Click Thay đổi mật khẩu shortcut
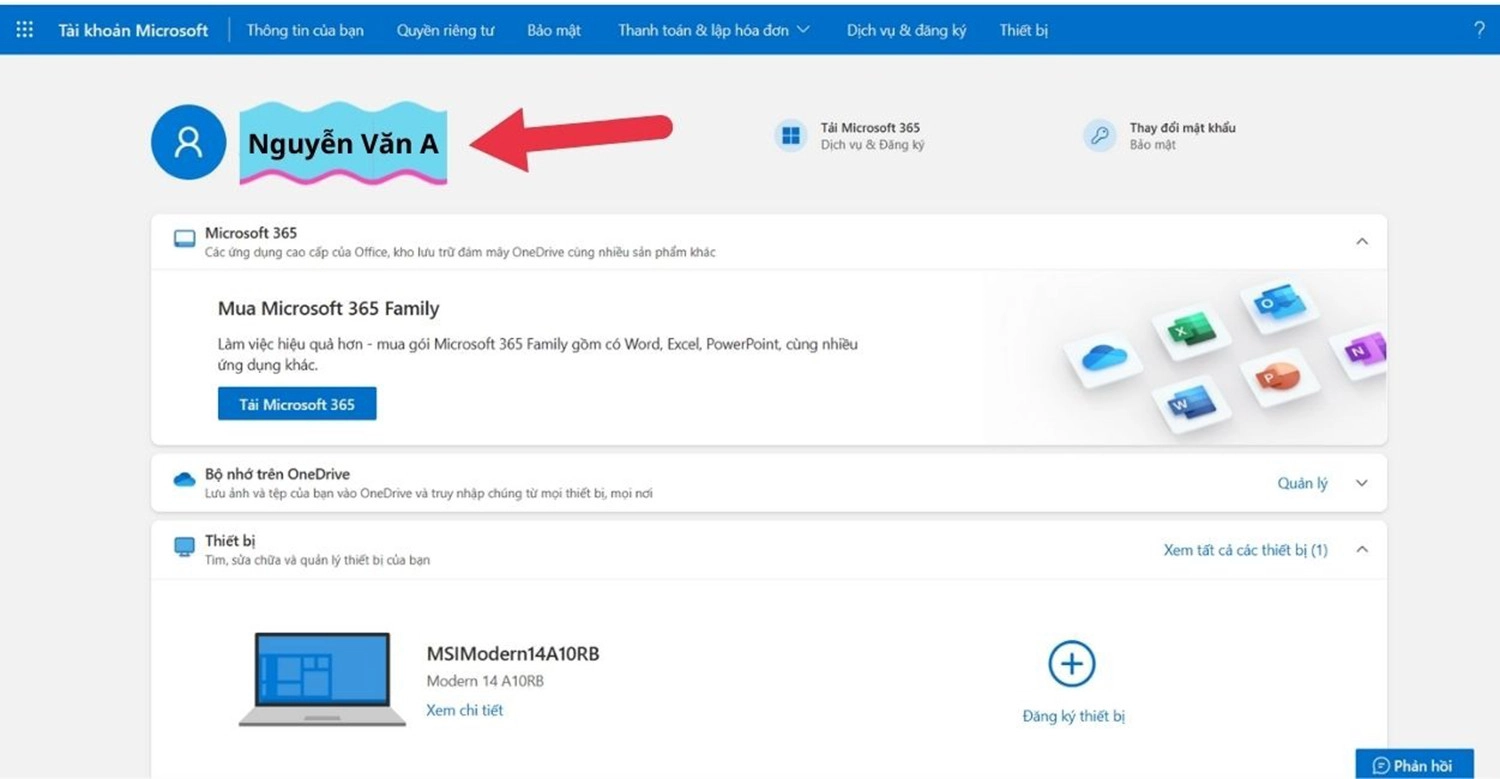This screenshot has height=779, width=1500. (1182, 127)
